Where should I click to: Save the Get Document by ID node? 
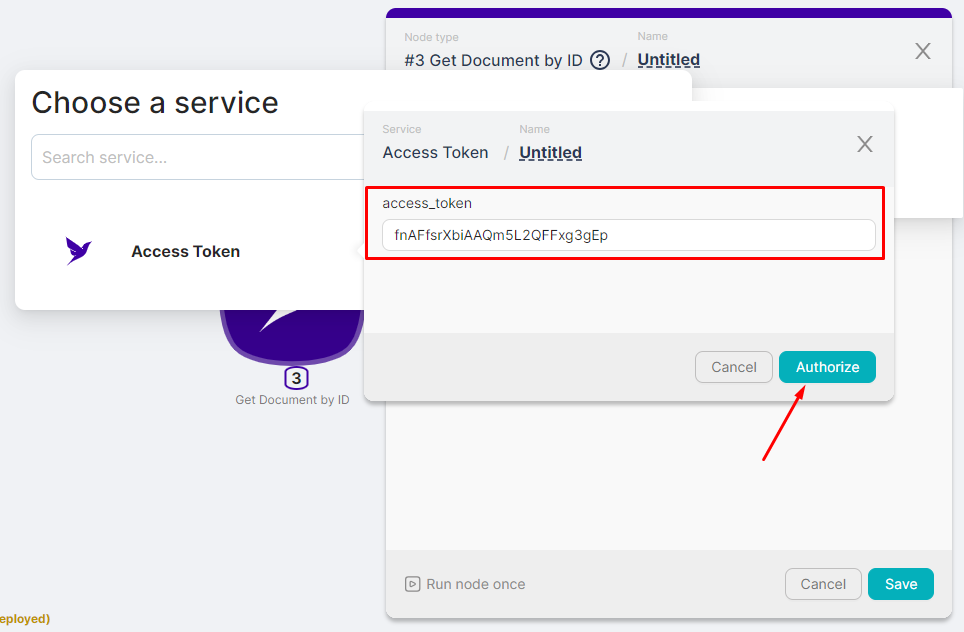pyautogui.click(x=900, y=584)
